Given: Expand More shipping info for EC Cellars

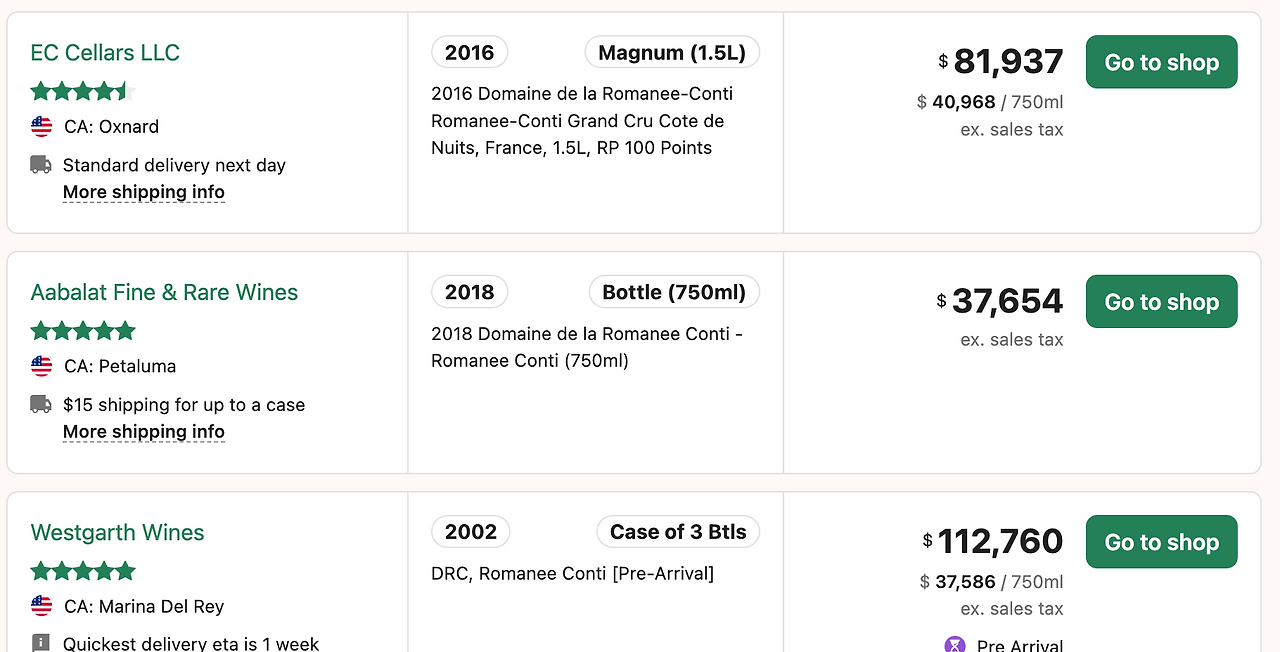Looking at the screenshot, I should click(x=144, y=192).
